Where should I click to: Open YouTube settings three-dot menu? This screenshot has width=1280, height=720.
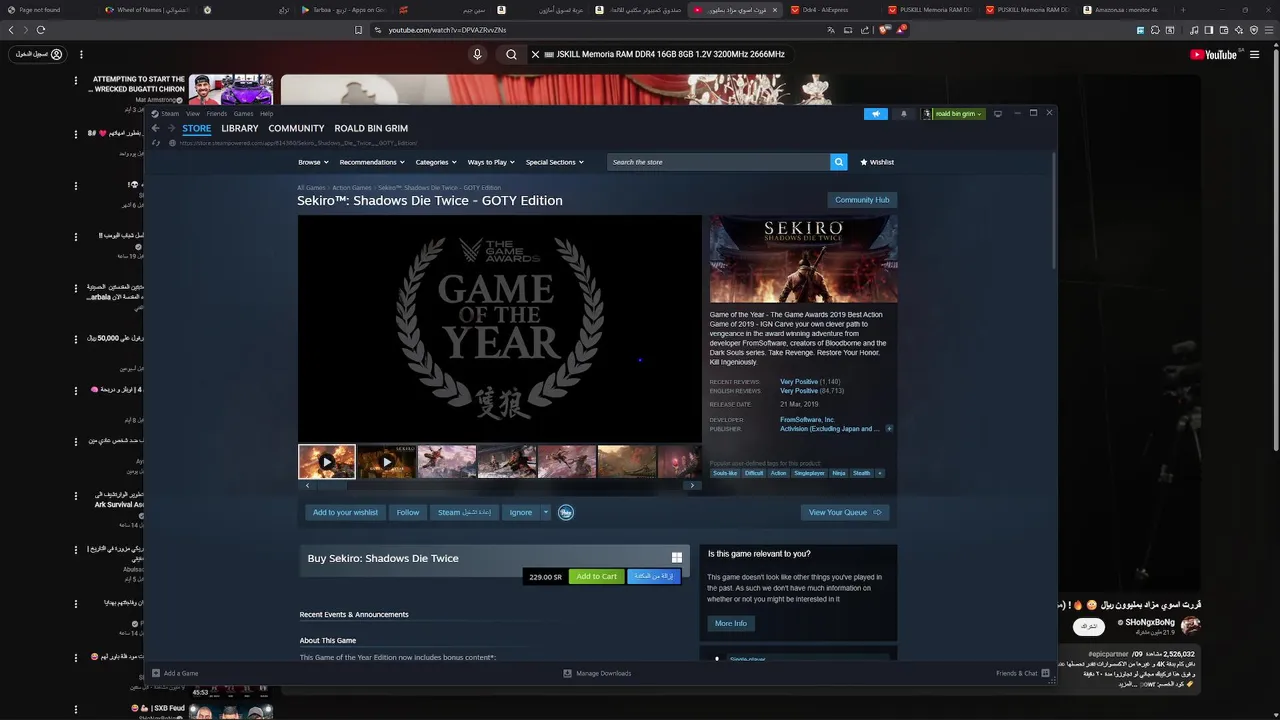(x=81, y=54)
